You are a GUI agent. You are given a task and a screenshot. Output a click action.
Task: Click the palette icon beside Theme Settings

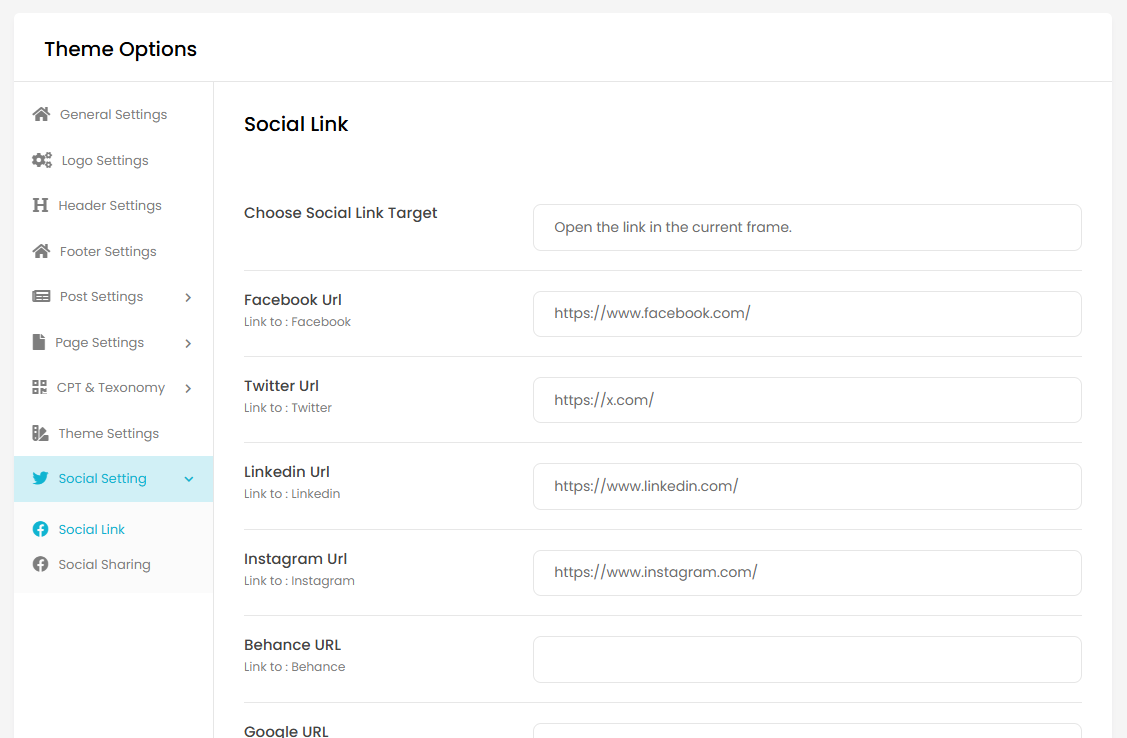[x=40, y=433]
